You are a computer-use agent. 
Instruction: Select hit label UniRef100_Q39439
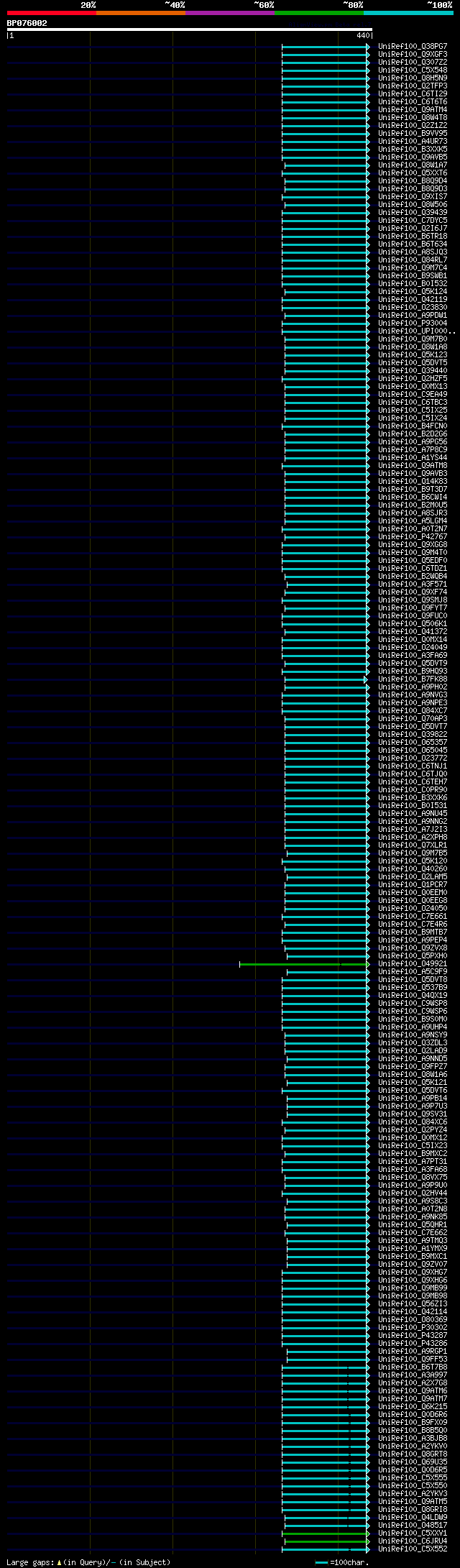[413, 212]
